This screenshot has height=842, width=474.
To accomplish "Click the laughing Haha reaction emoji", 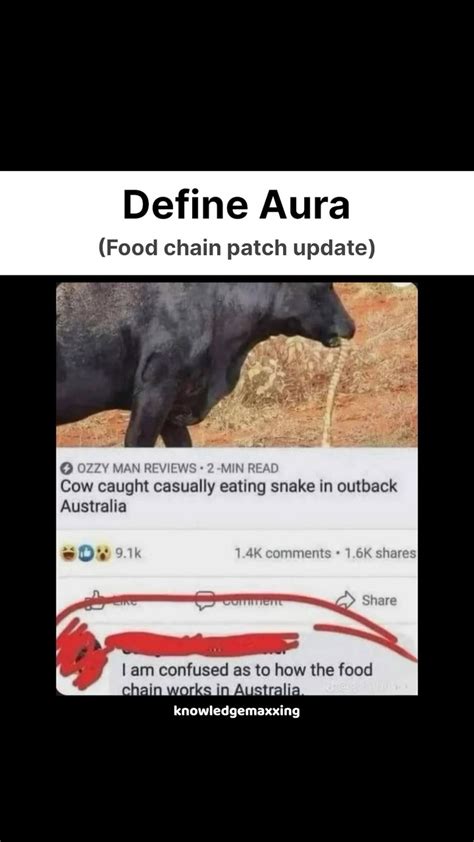I will [68, 553].
